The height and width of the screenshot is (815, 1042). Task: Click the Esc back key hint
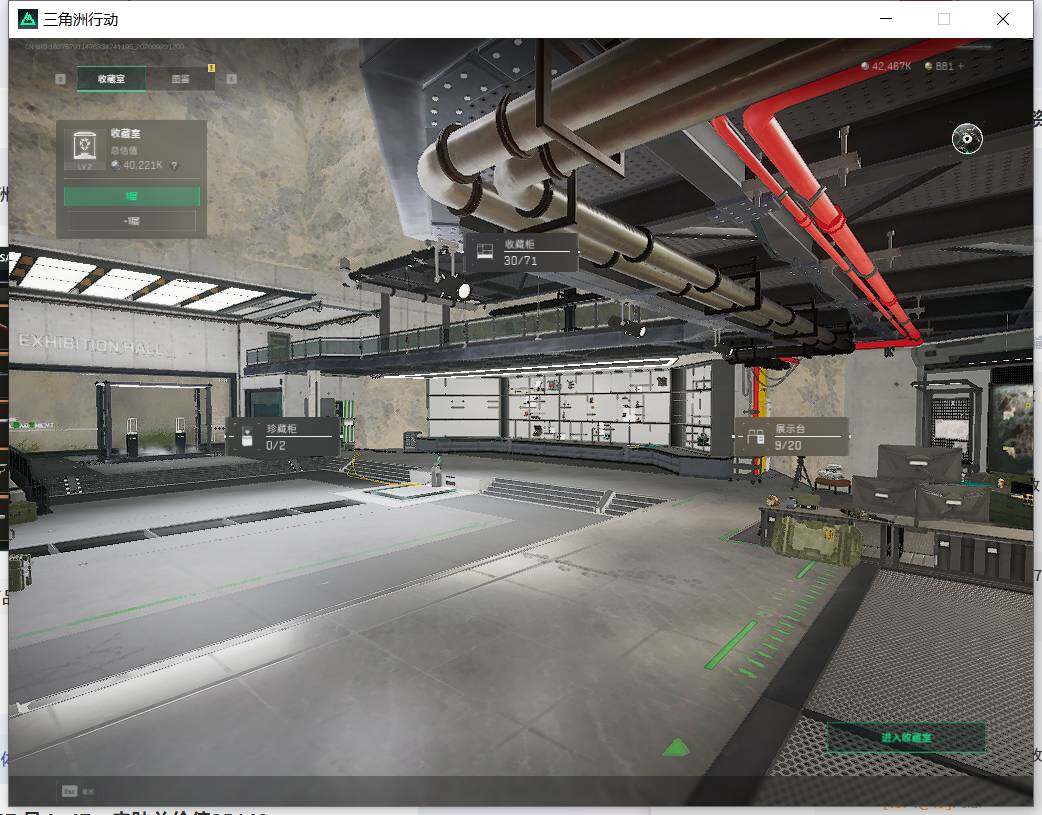pyautogui.click(x=78, y=791)
